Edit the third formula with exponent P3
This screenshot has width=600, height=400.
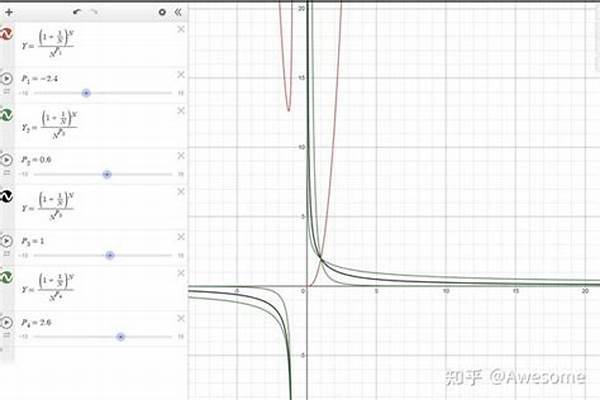click(48, 206)
